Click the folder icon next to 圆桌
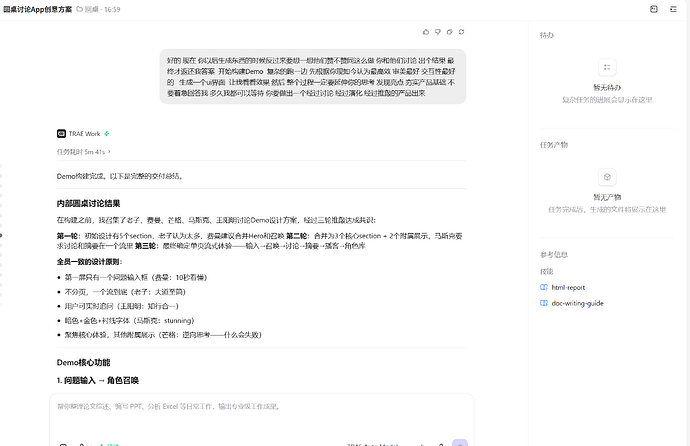Screen dimensions: 690x446 tap(80, 9)
